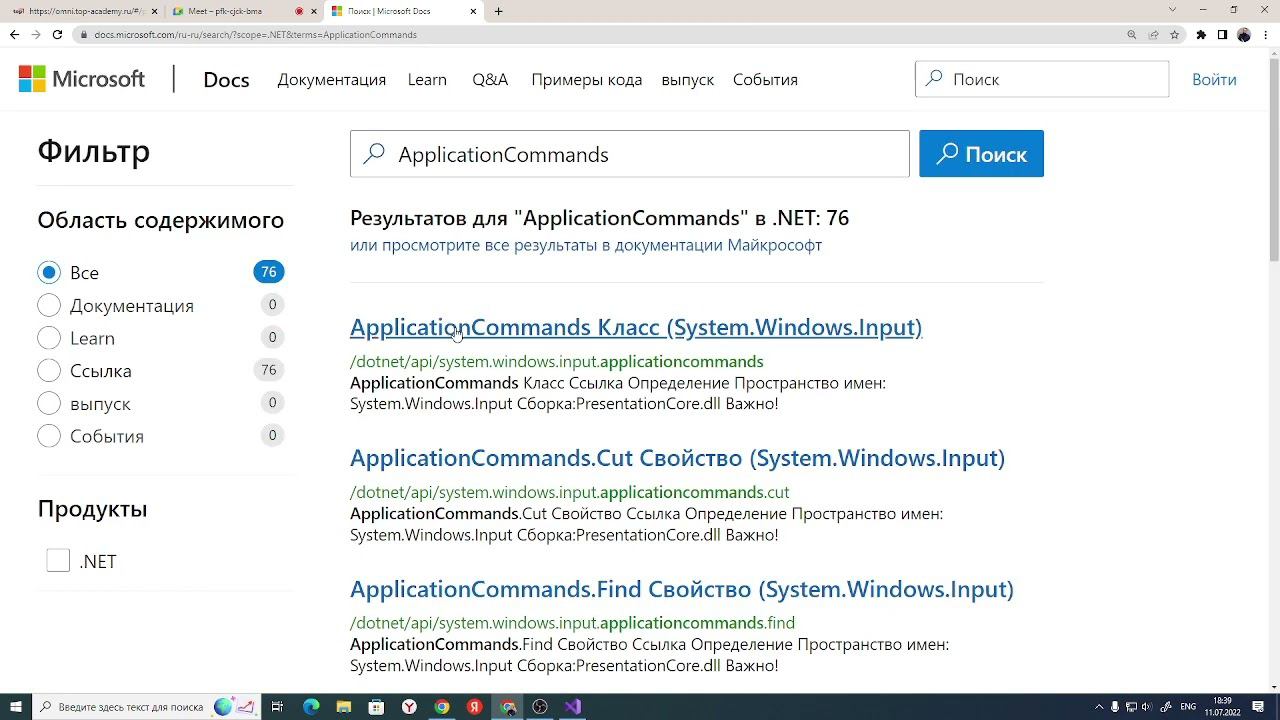Open Microsoft Store from taskbar
1280x720 pixels.
click(x=377, y=707)
